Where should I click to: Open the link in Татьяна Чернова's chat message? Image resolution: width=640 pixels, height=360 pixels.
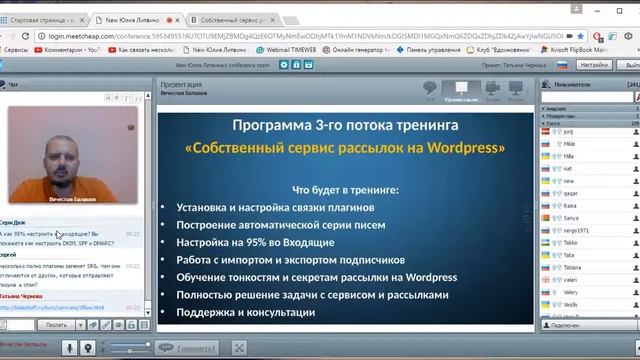tap(52, 307)
